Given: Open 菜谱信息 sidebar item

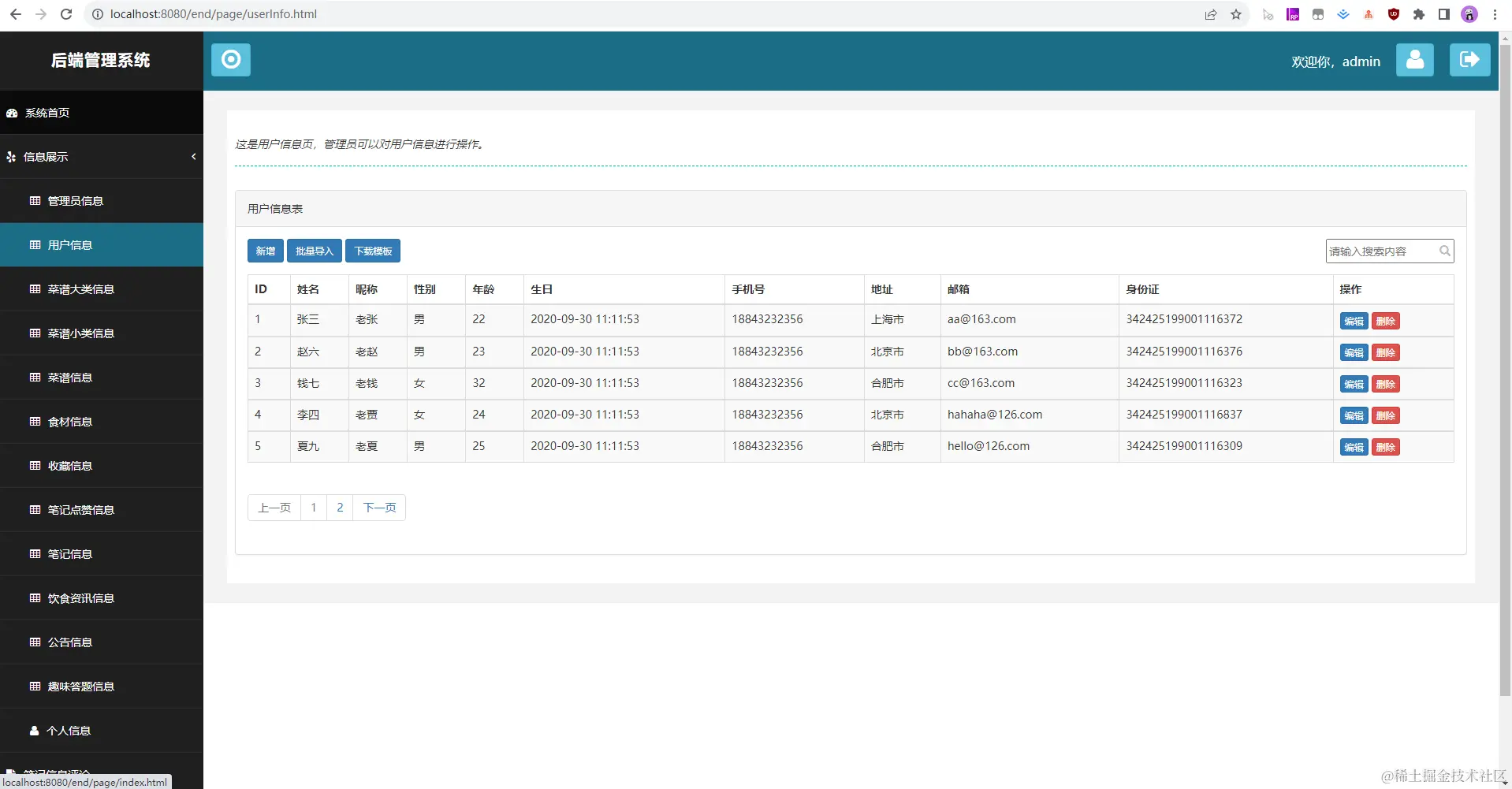Looking at the screenshot, I should (x=102, y=378).
